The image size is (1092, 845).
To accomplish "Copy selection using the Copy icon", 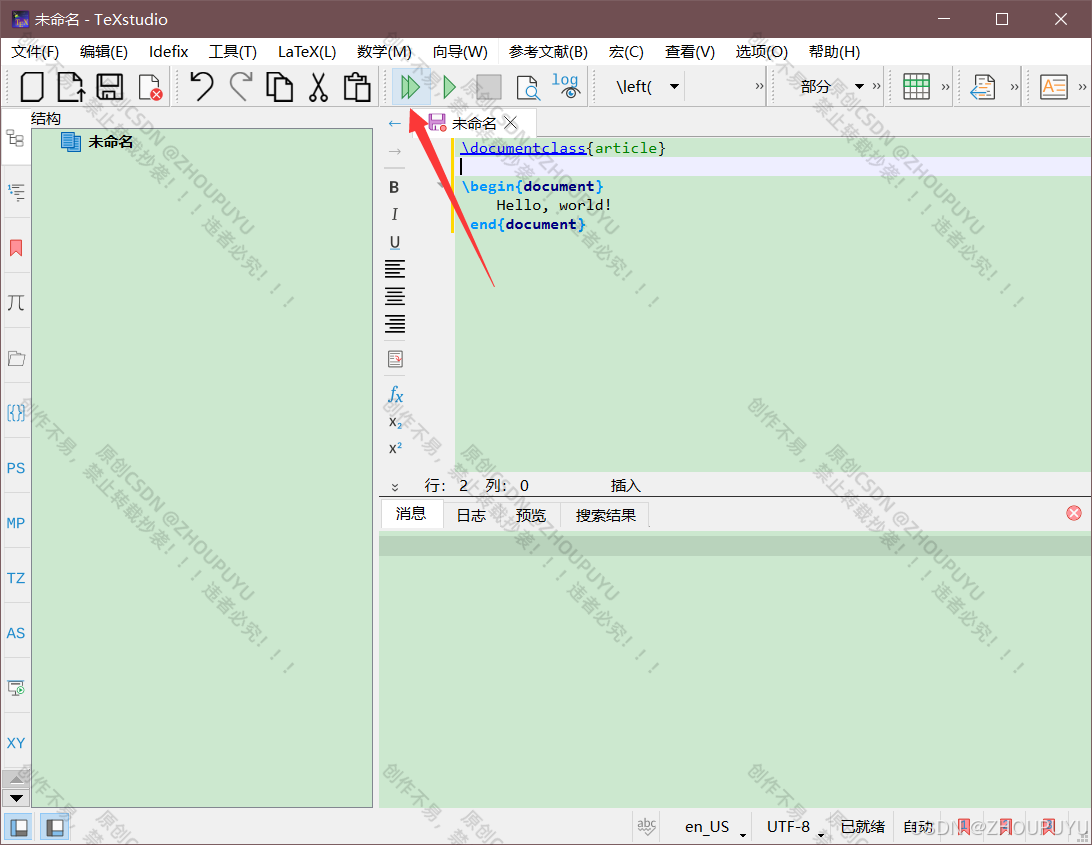I will 279,87.
